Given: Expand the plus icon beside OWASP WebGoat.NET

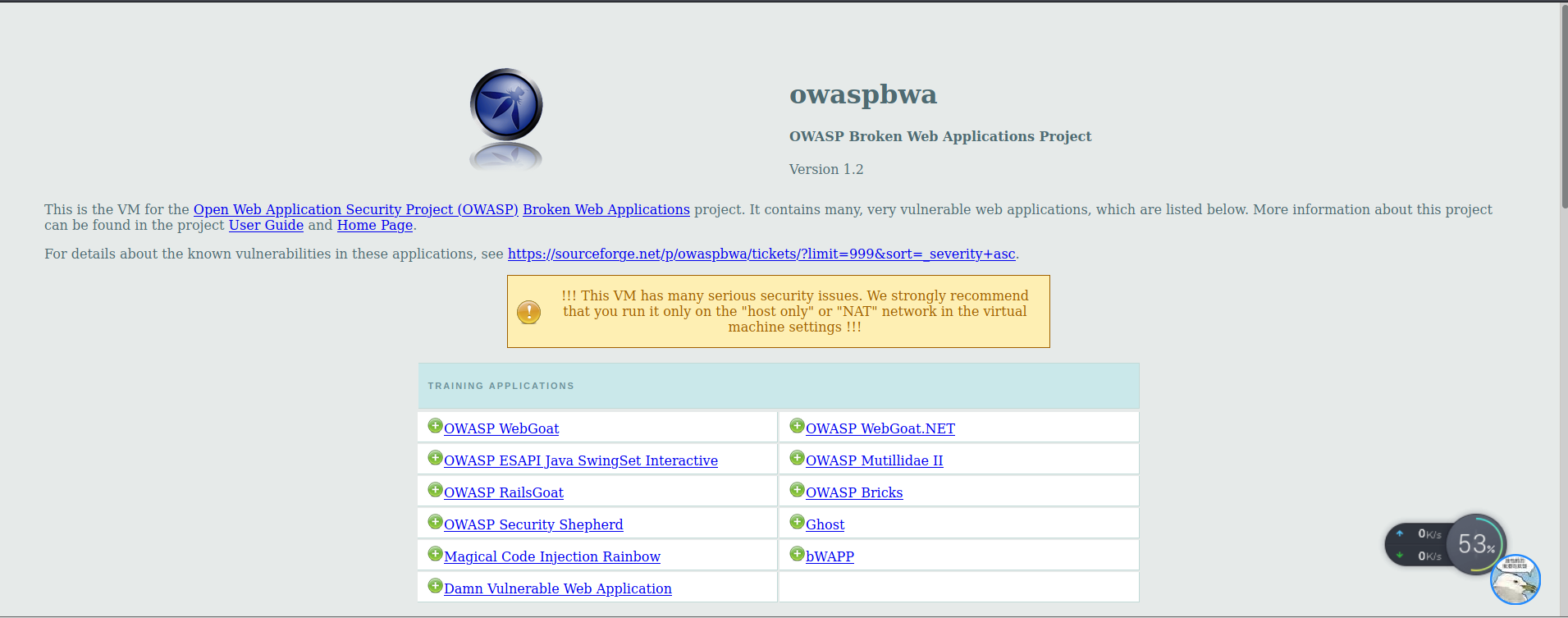Looking at the screenshot, I should coord(797,425).
